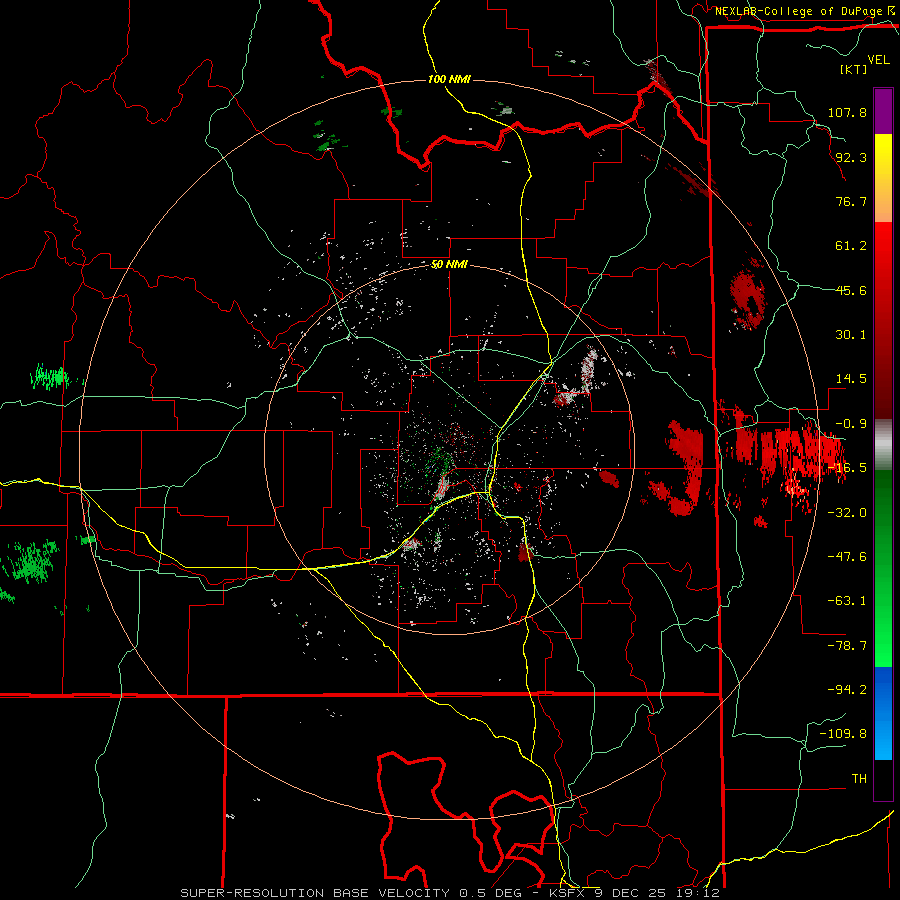The image size is (900, 900).
Task: Click the -16.5 velocity scale value
Action: pos(847,468)
